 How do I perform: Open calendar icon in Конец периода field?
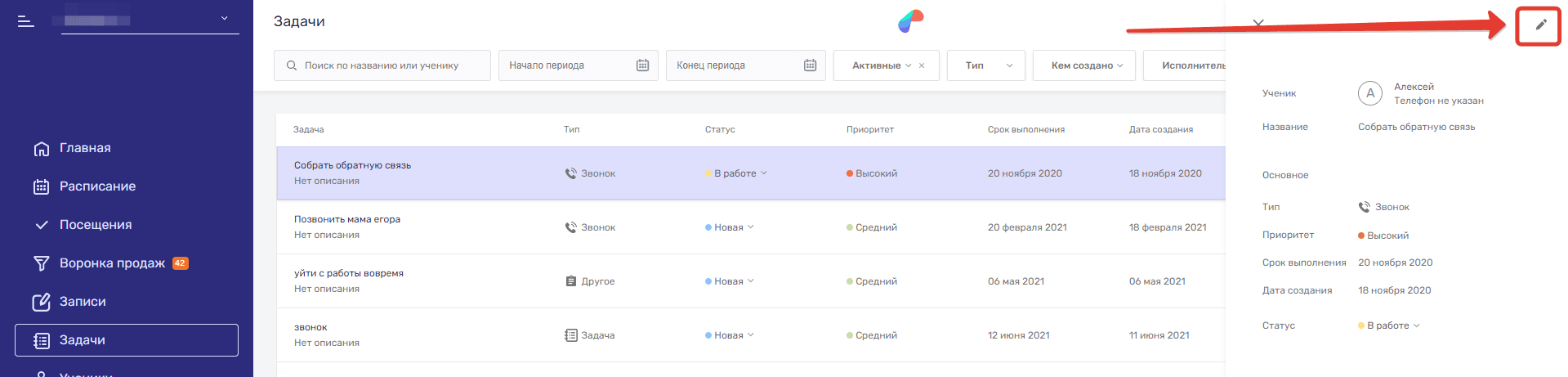pos(810,65)
